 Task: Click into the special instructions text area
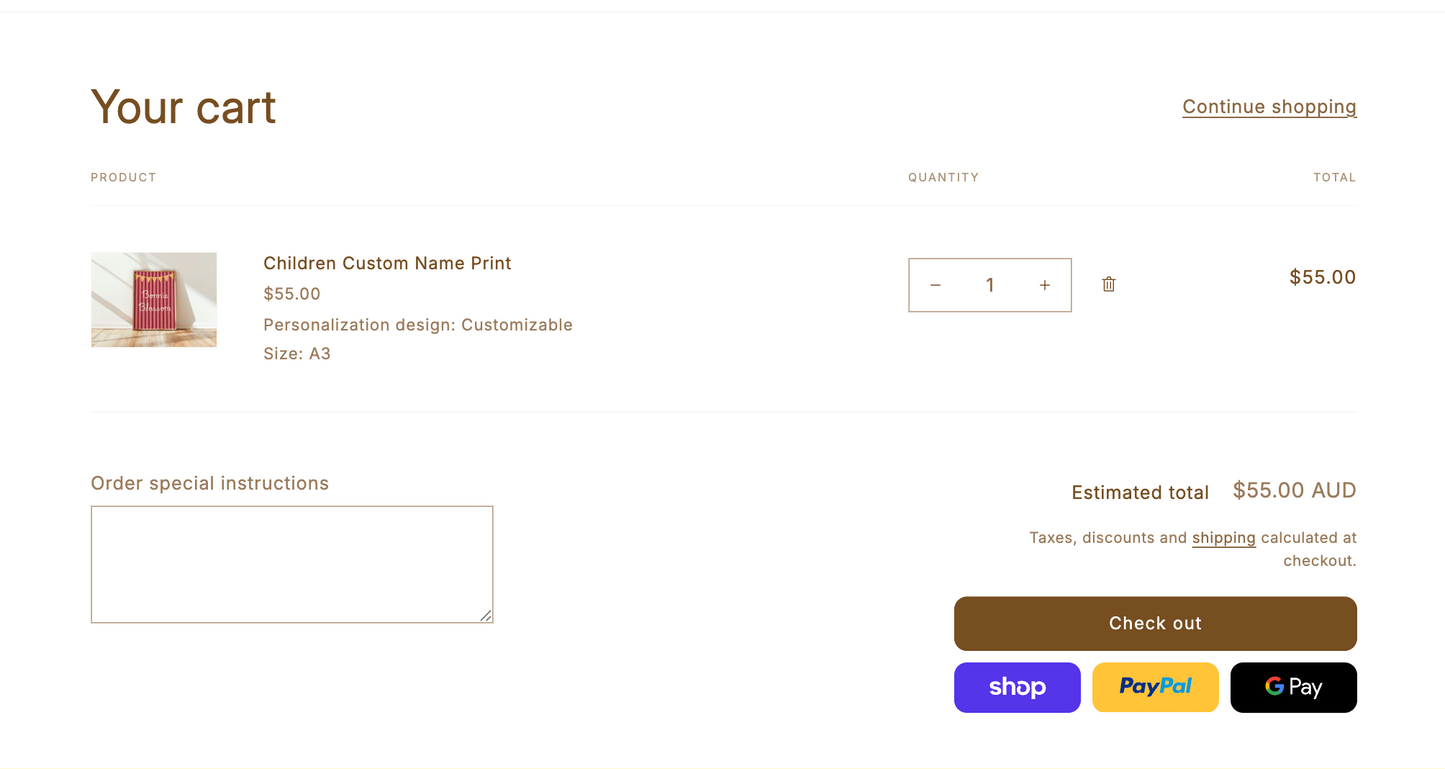point(291,564)
